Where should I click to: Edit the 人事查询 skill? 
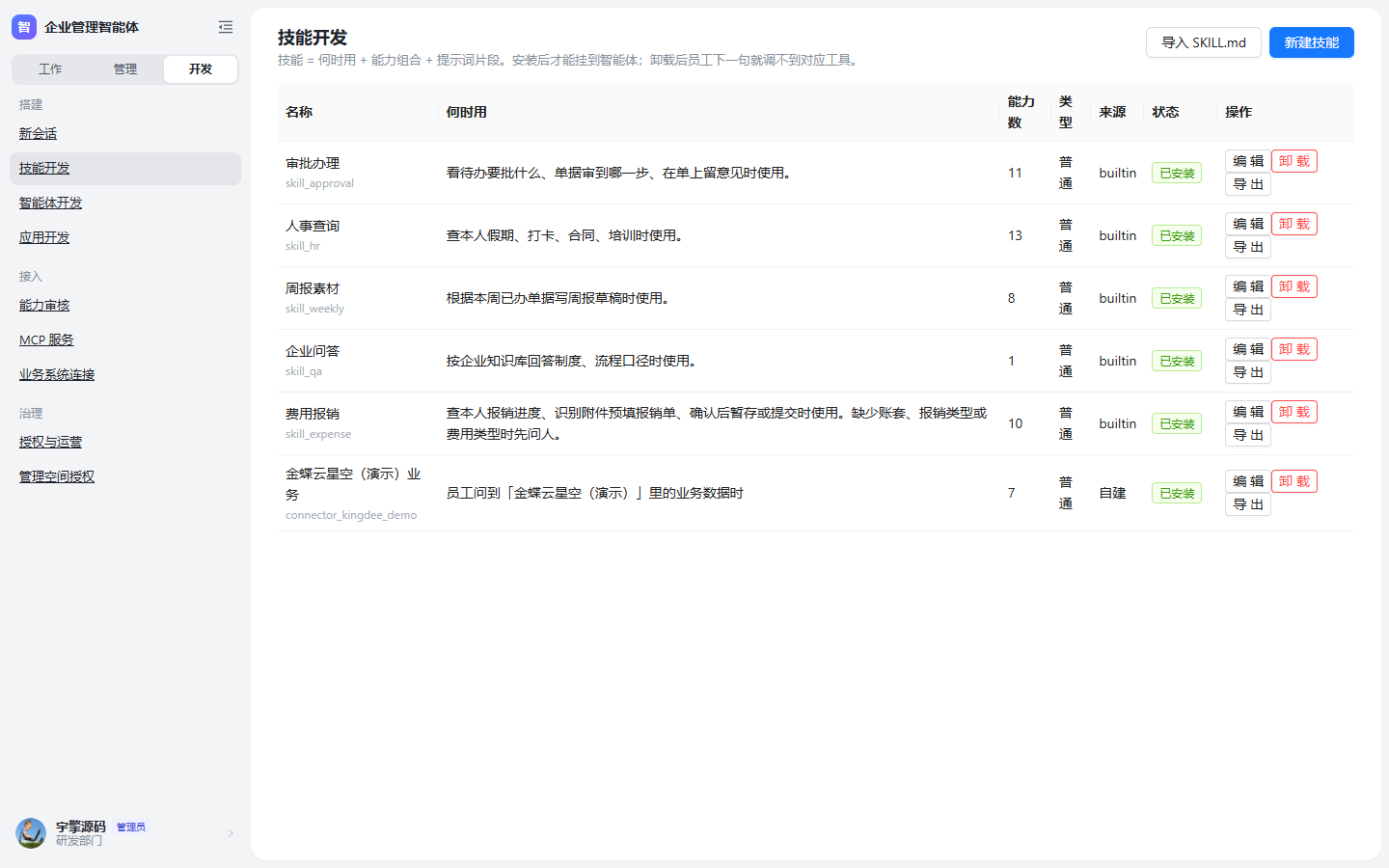[1248, 224]
